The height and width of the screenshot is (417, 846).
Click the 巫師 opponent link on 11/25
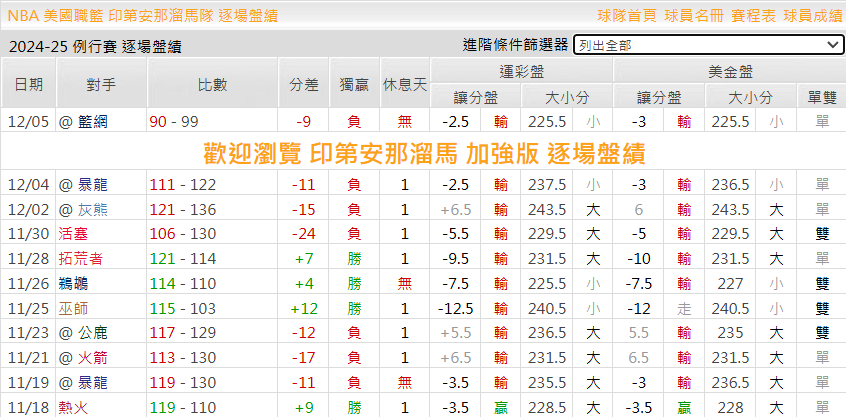(72, 308)
